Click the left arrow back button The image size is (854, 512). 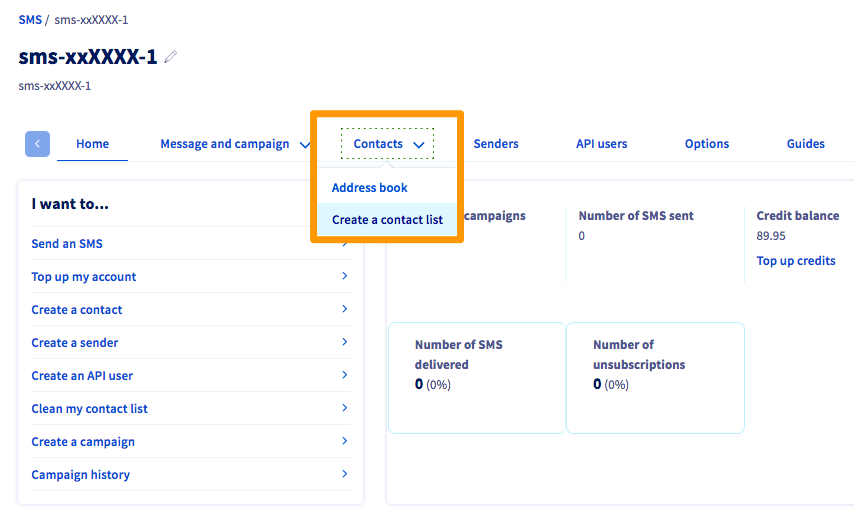point(37,144)
